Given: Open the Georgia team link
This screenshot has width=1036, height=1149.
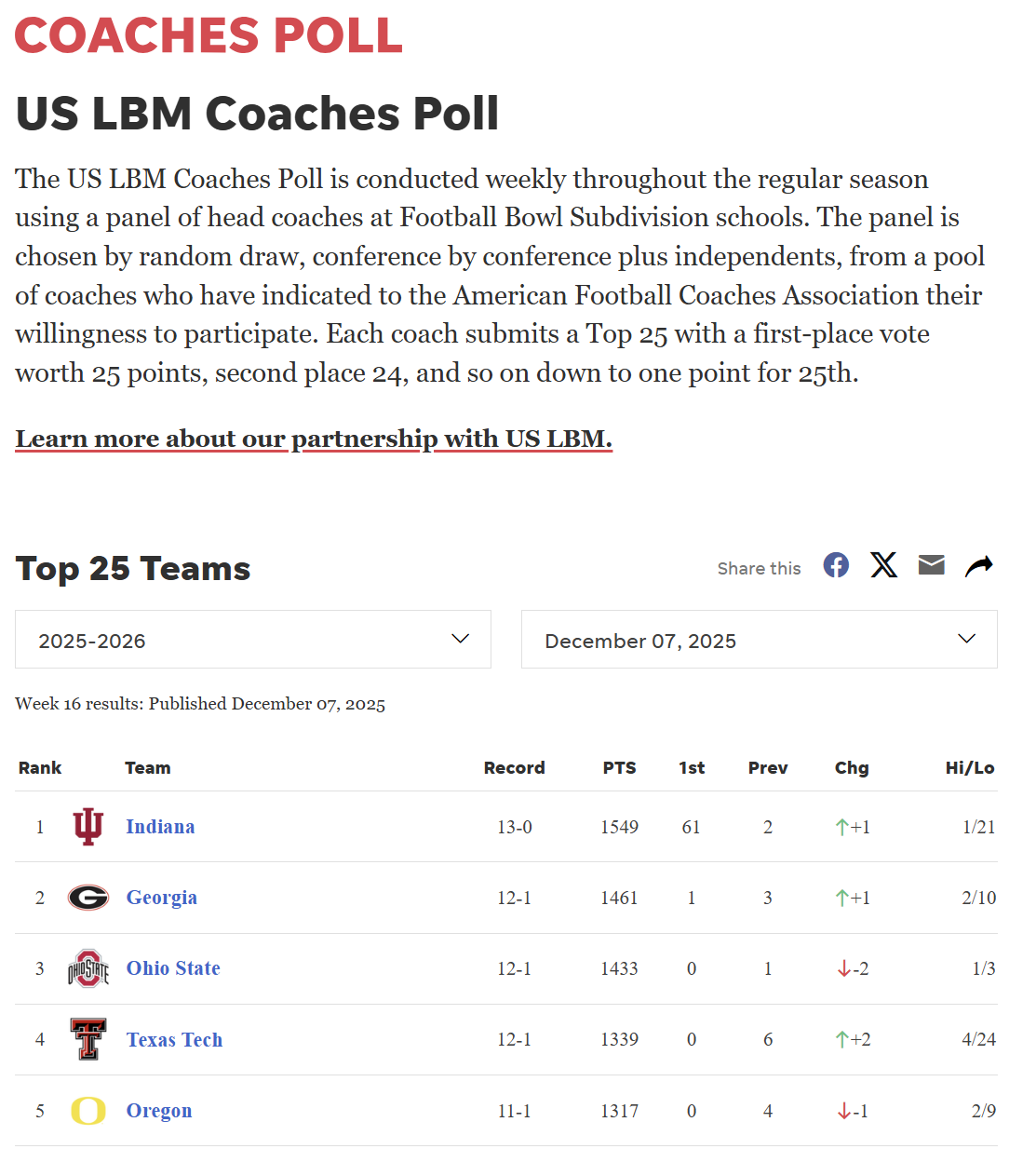Looking at the screenshot, I should 162,898.
